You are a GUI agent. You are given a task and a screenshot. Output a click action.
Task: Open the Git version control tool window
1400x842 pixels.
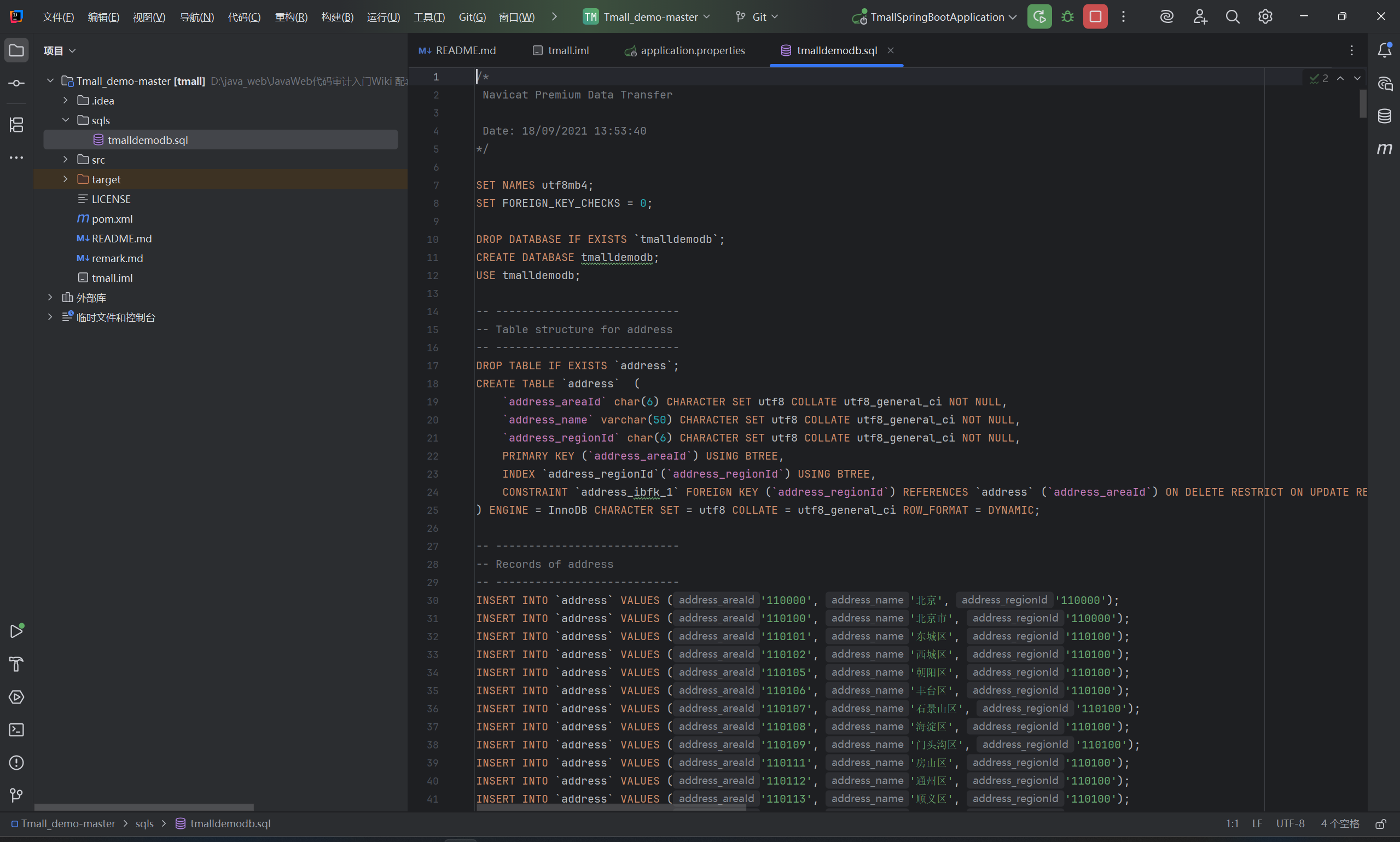[x=16, y=795]
